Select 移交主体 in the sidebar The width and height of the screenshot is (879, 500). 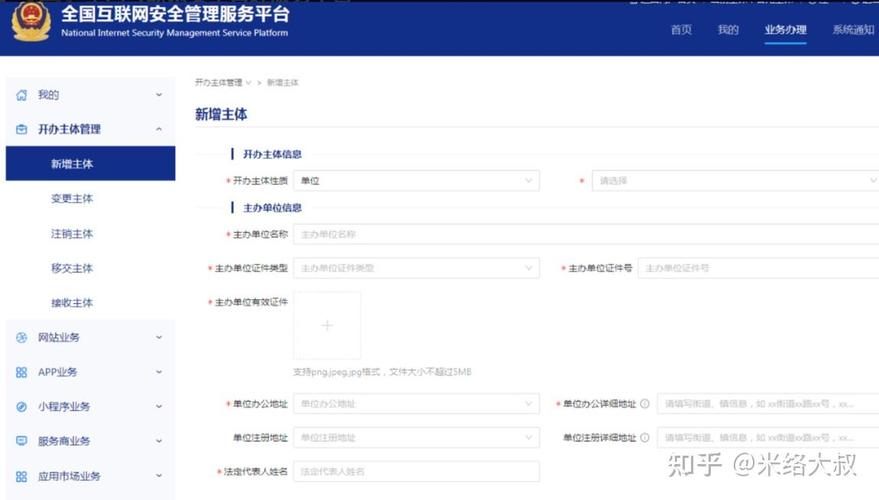(x=72, y=268)
